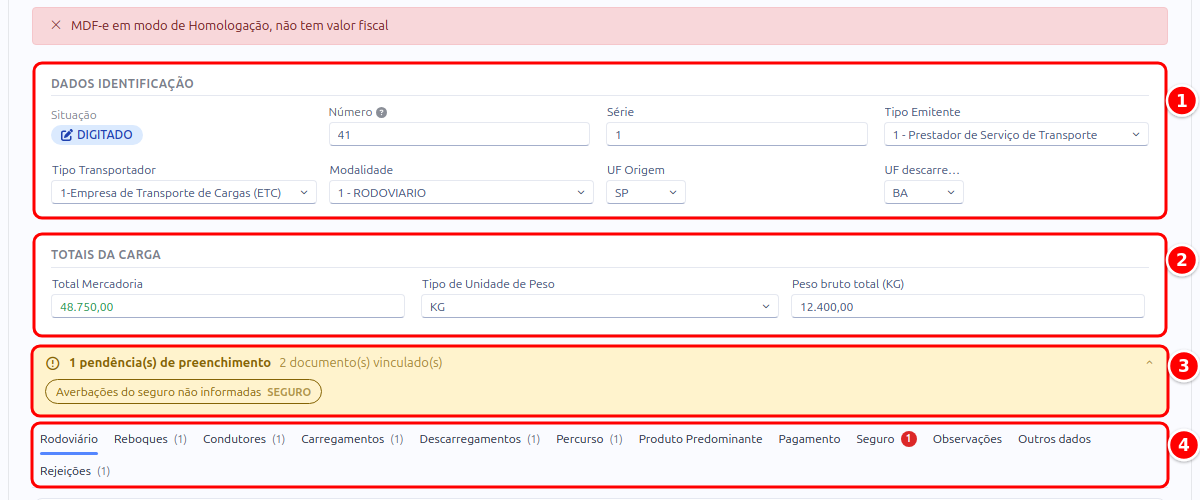The image size is (1200, 500).
Task: Open the Tipo Emitente dropdown
Action: click(x=1016, y=135)
